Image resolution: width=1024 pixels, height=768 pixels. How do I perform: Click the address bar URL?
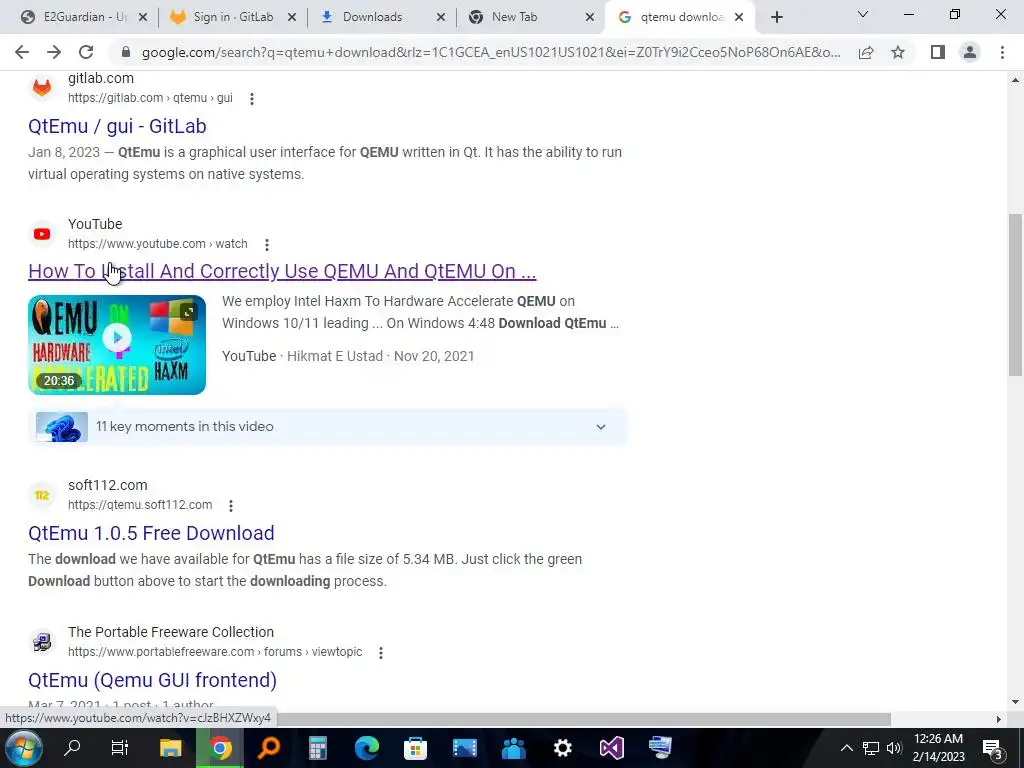(x=491, y=52)
